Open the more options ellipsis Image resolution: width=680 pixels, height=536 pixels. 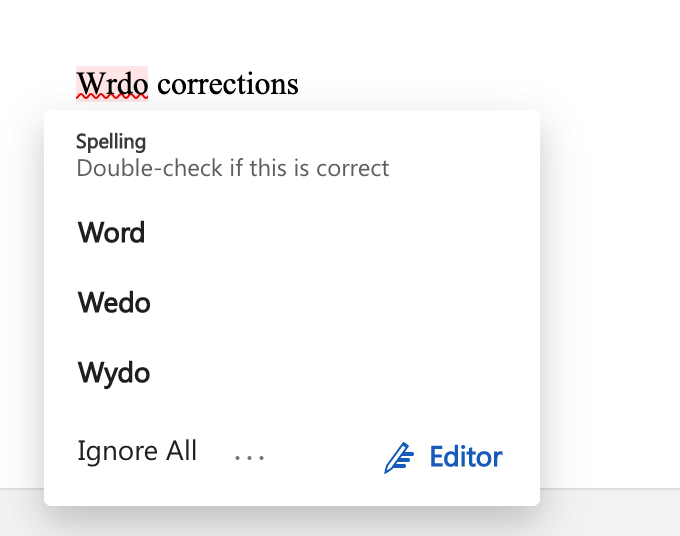point(249,457)
